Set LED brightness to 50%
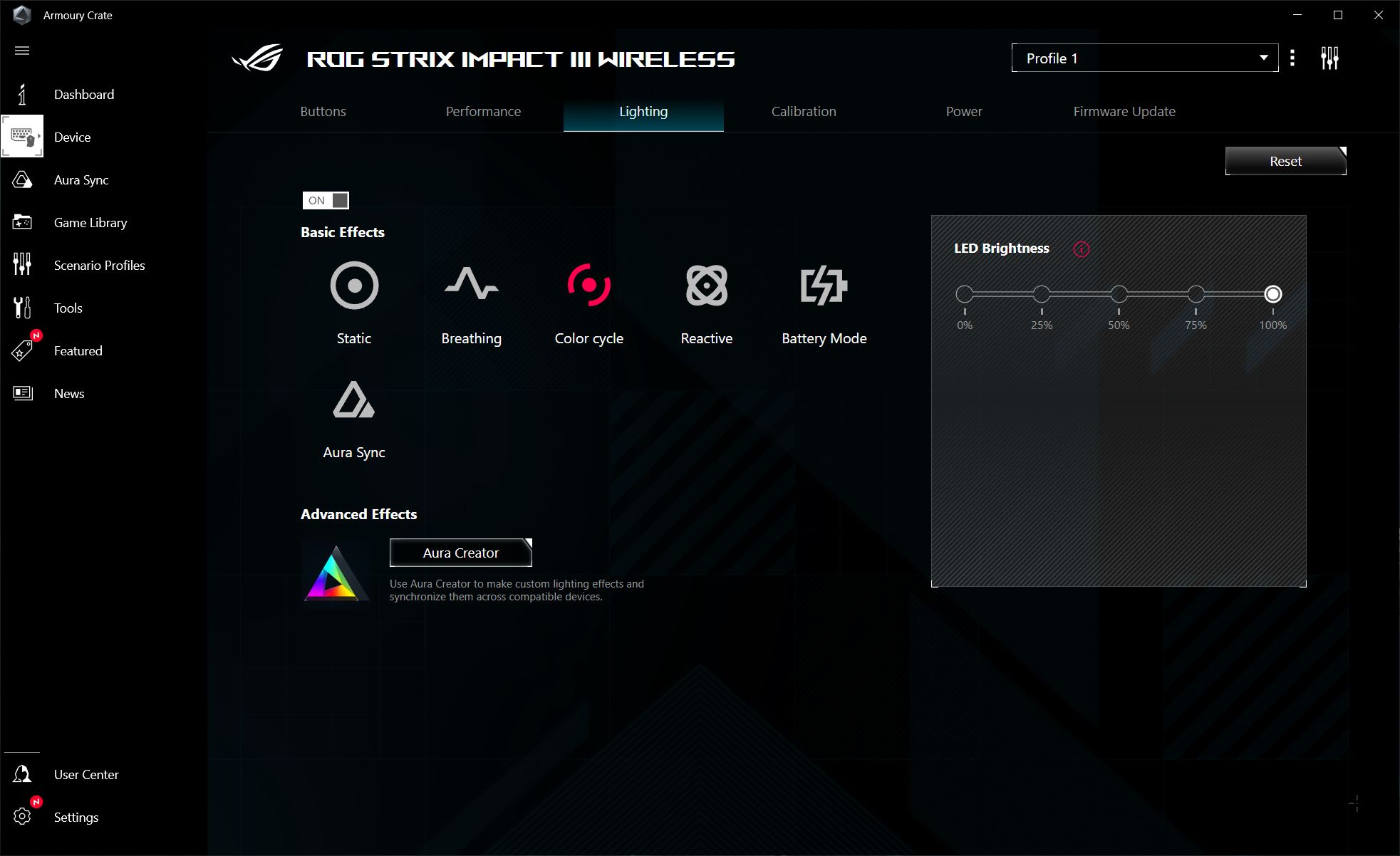The image size is (1400, 856). (1119, 293)
